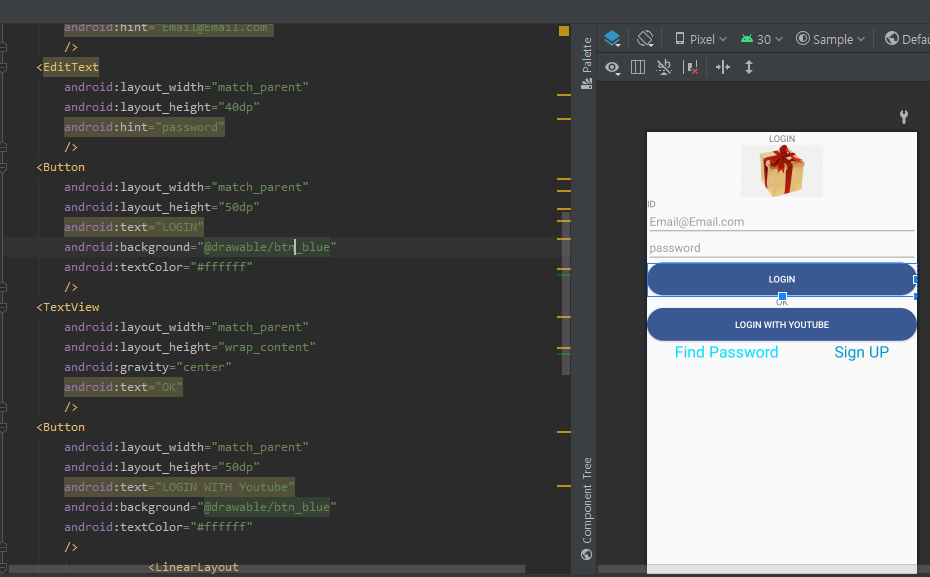Screen dimensions: 930x577
Task: Collapse the TextView tag fold marker
Action: pos(4,307)
